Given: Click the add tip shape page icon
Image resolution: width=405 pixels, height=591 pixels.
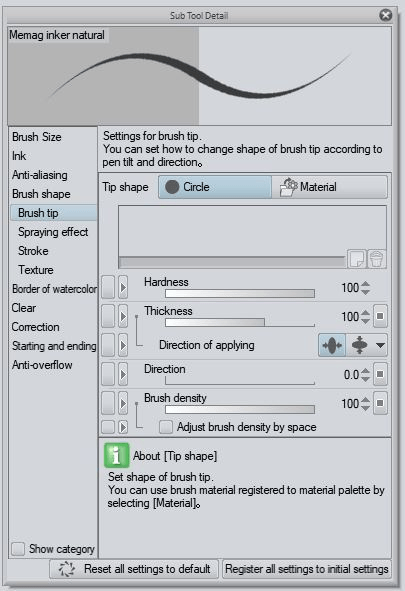Looking at the screenshot, I should point(356,259).
